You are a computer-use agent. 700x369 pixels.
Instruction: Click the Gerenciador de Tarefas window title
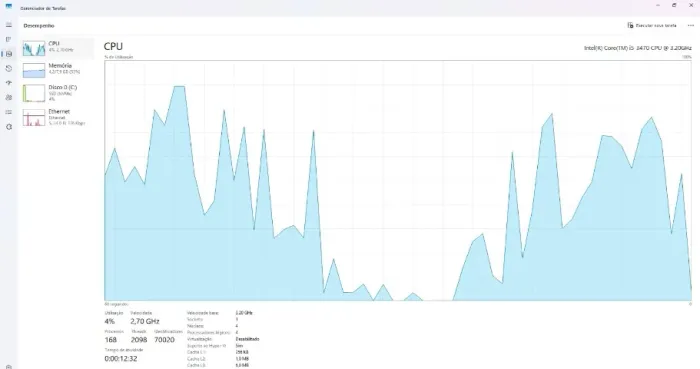click(x=43, y=8)
